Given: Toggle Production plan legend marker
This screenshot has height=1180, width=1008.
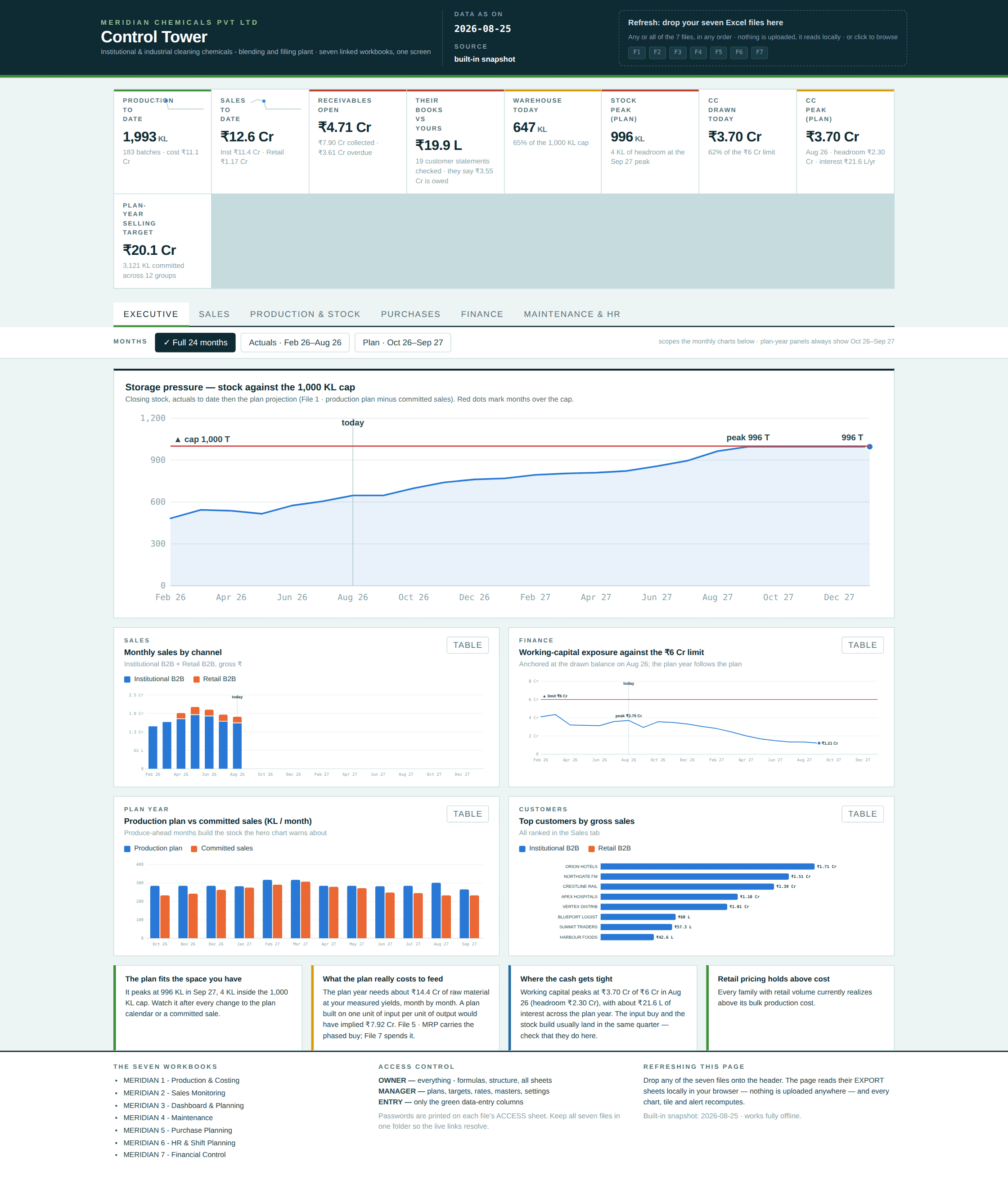Looking at the screenshot, I should (127, 849).
